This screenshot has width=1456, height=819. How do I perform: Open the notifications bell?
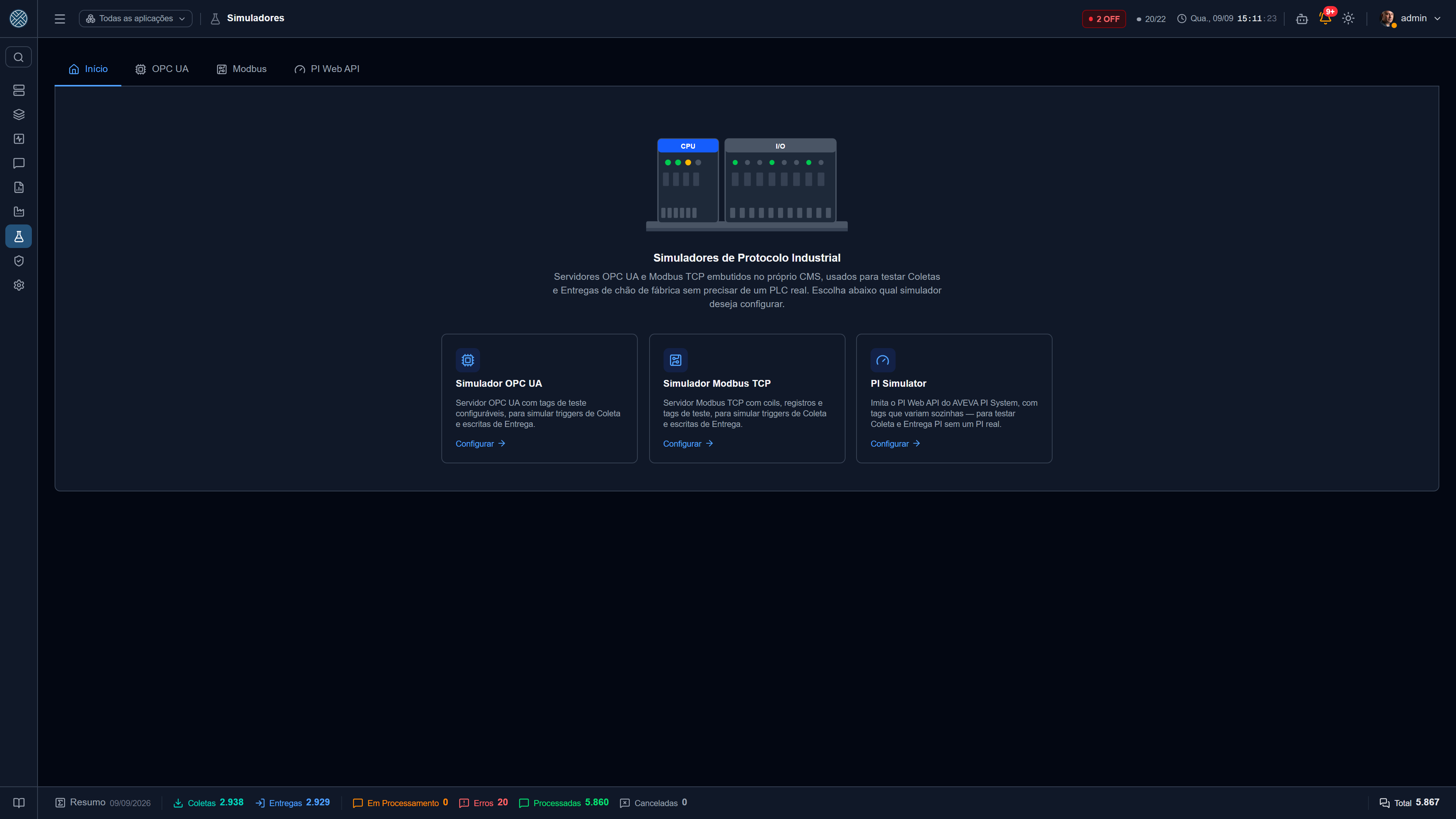click(1325, 18)
